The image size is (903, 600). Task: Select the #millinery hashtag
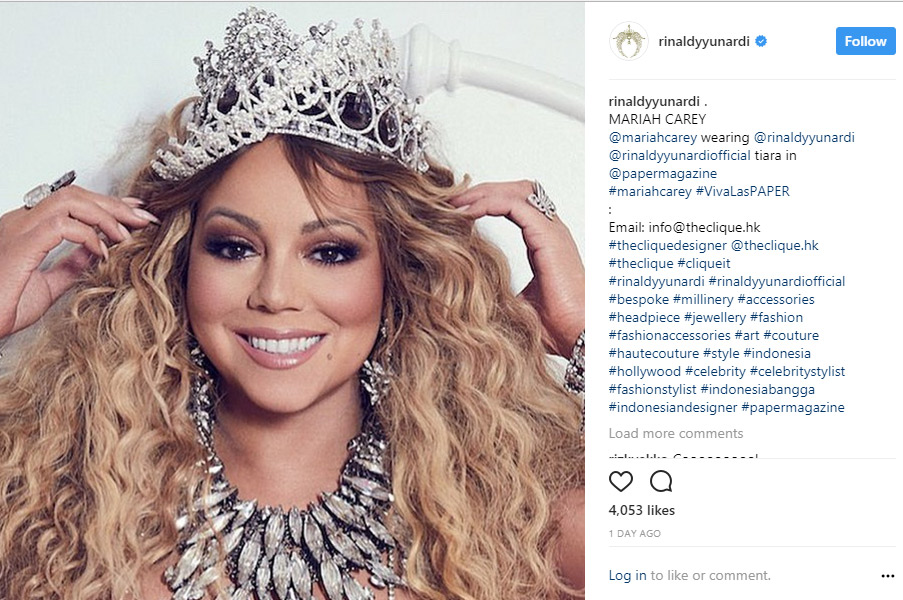703,299
